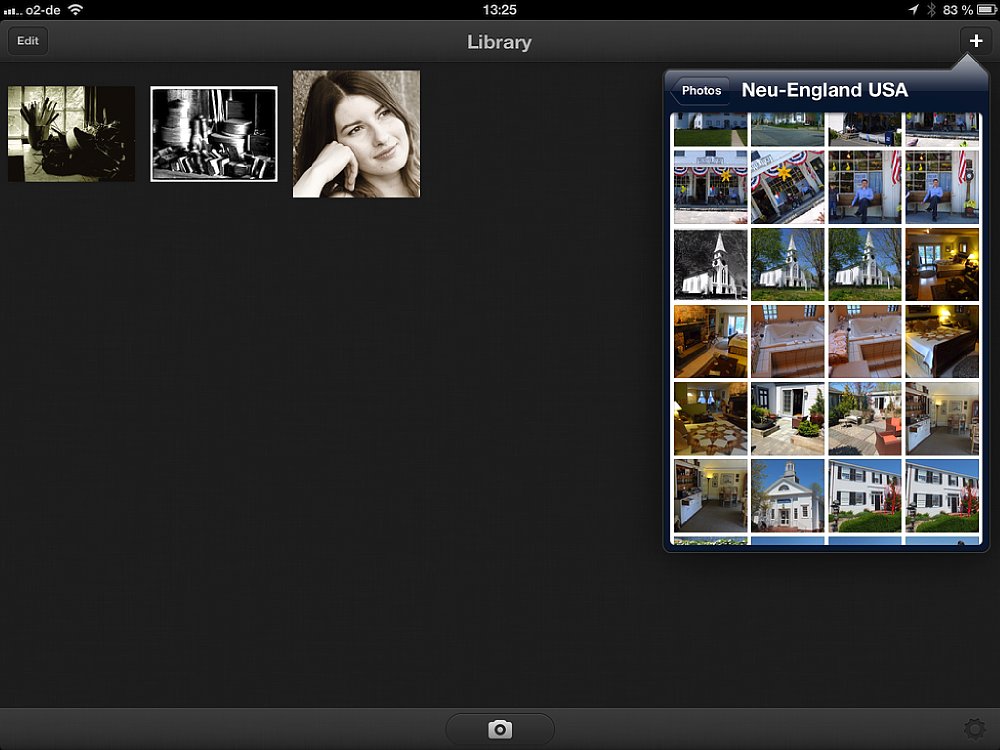This screenshot has width=1000, height=750.
Task: Select the black-and-white stacked plates photo
Action: [x=214, y=134]
